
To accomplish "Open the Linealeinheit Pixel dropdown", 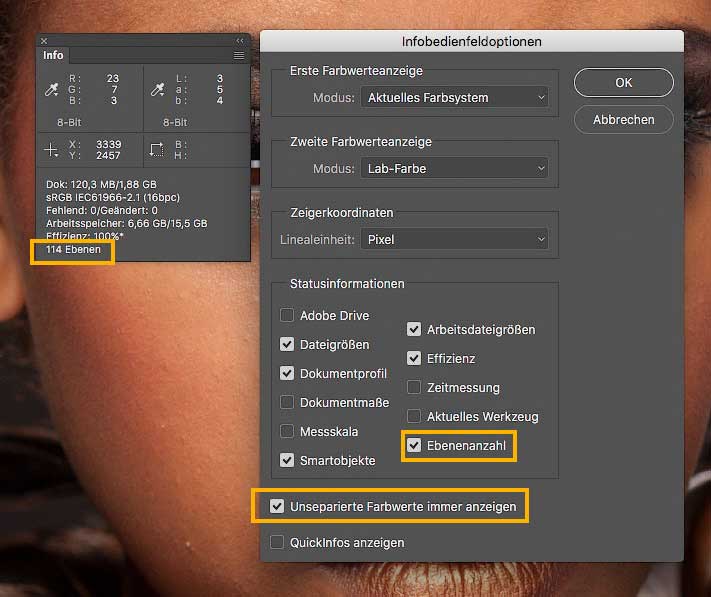I will point(454,240).
